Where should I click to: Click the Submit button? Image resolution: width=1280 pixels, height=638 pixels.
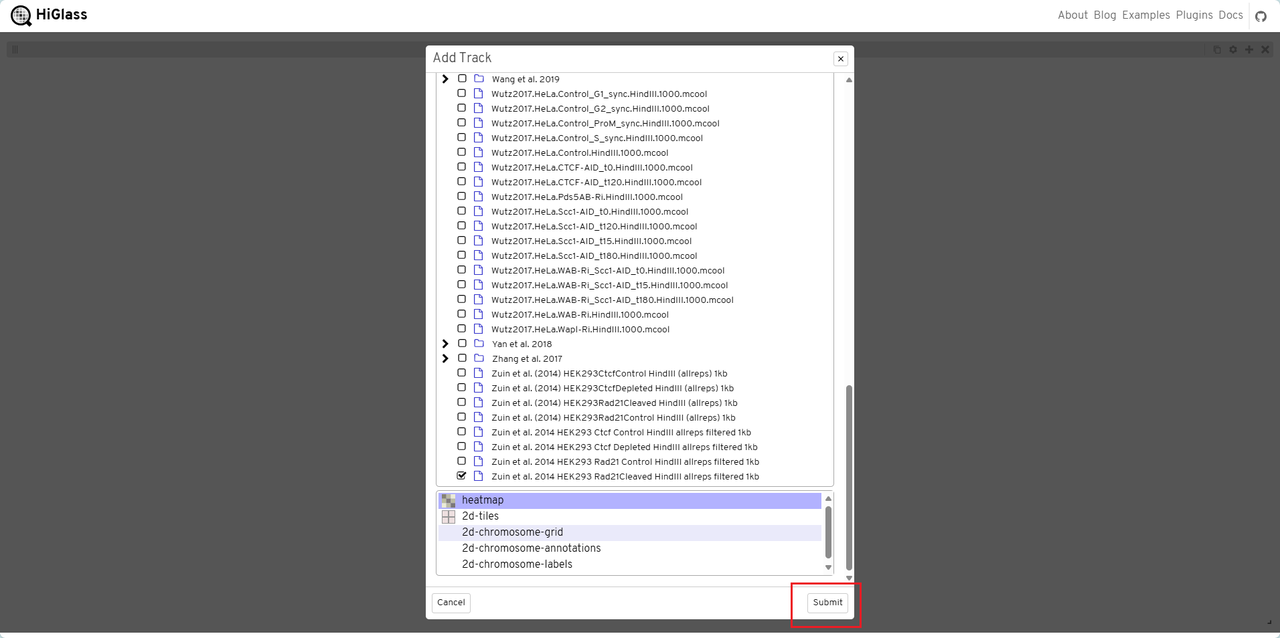pyautogui.click(x=827, y=602)
